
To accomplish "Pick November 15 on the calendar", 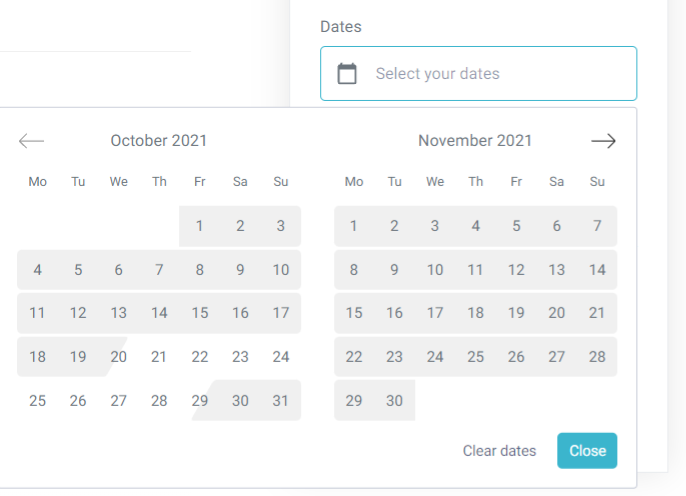I will click(x=354, y=313).
